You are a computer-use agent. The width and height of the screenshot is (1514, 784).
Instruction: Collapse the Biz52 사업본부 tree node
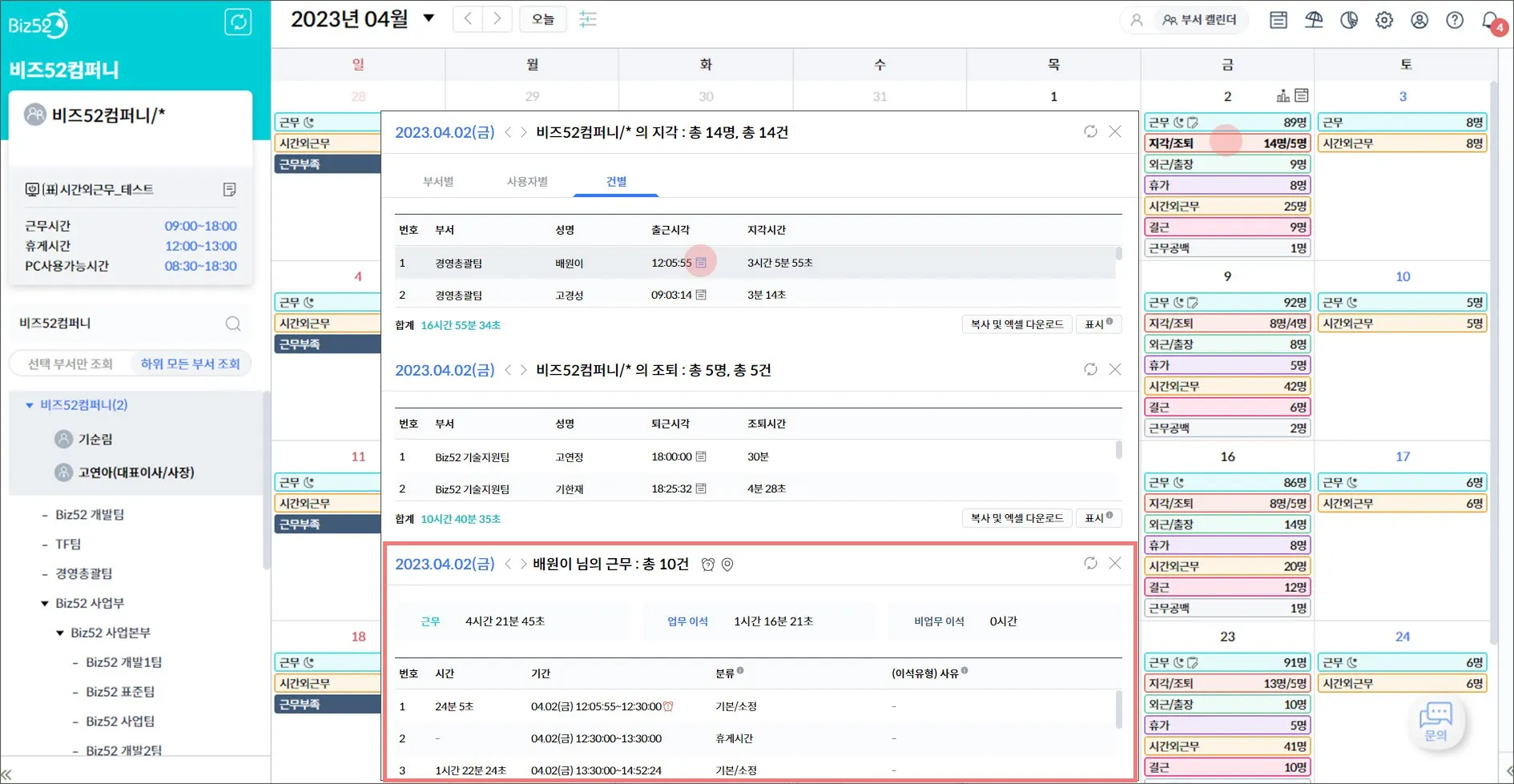[60, 633]
